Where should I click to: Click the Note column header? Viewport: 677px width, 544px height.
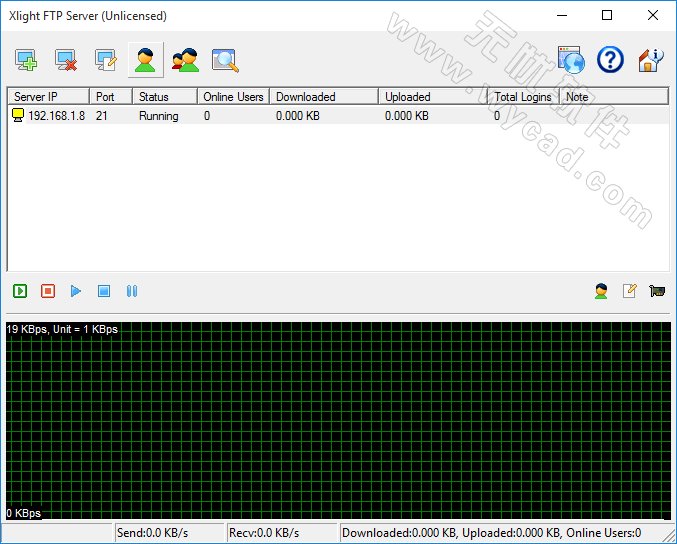pos(614,97)
